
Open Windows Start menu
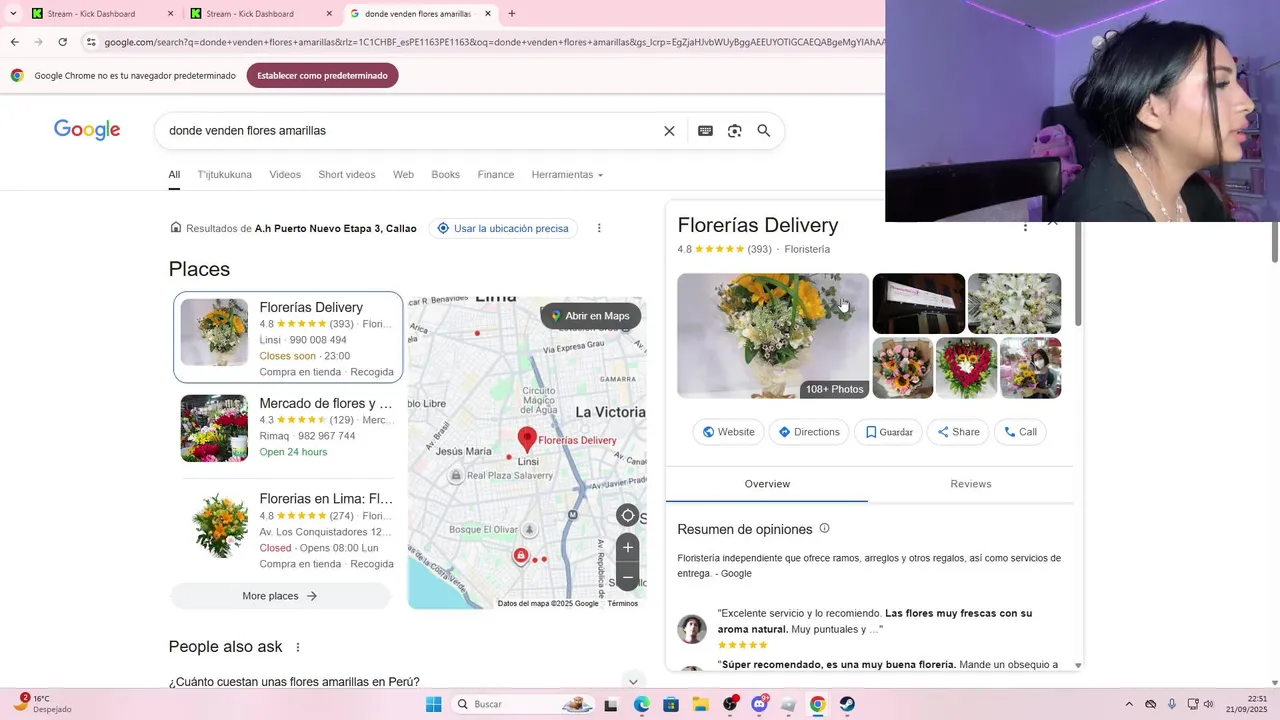(433, 704)
